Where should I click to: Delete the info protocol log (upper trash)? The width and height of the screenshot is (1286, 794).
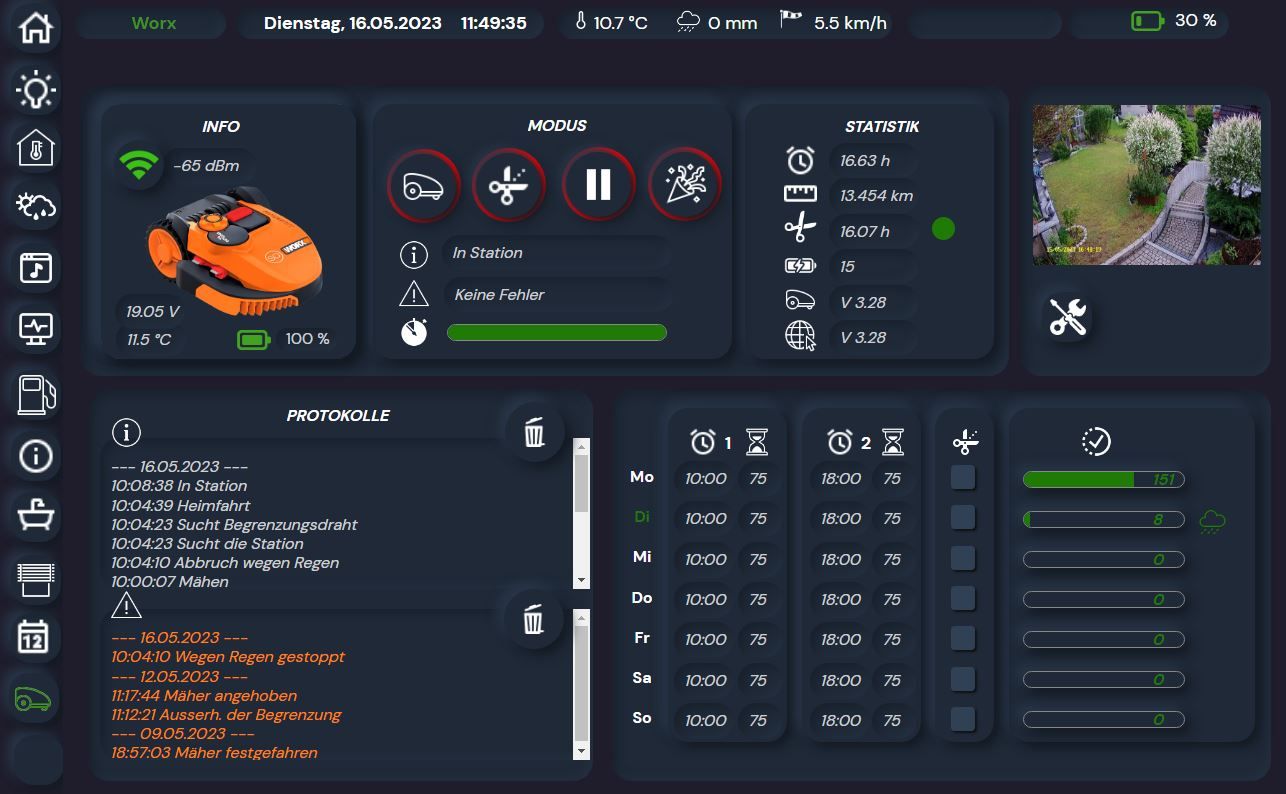pyautogui.click(x=534, y=432)
